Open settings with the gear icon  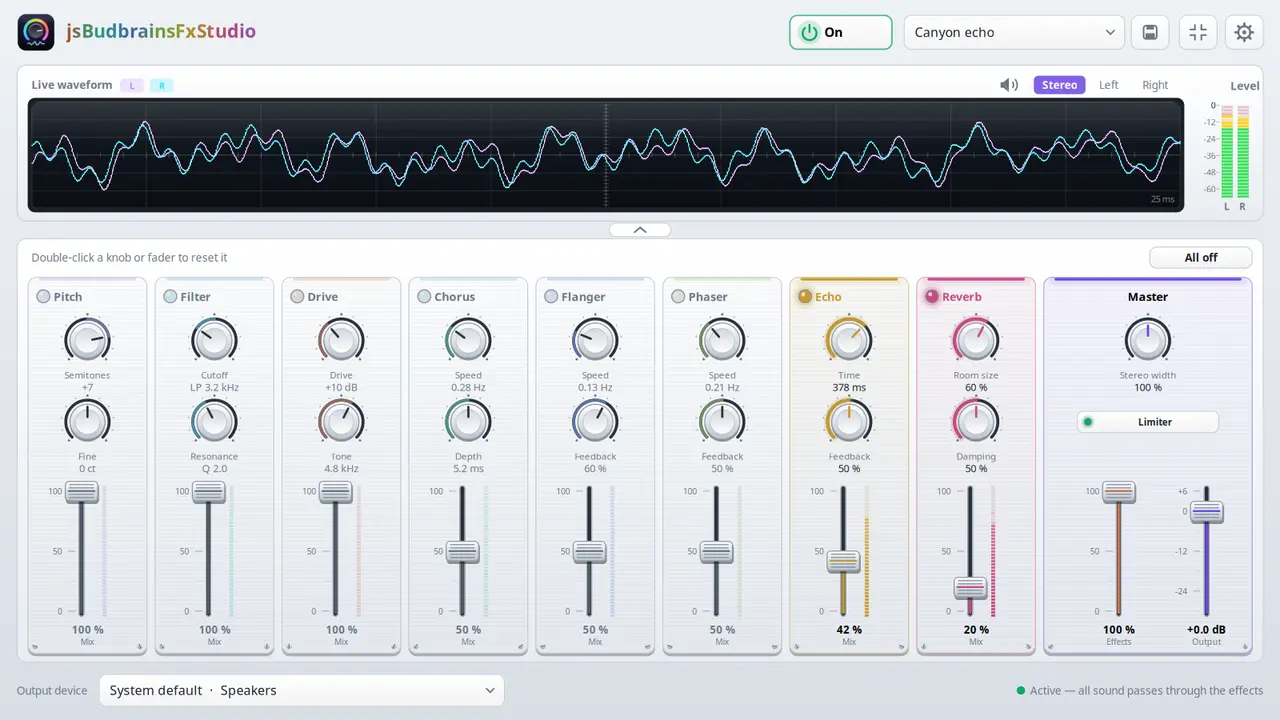[x=1244, y=32]
